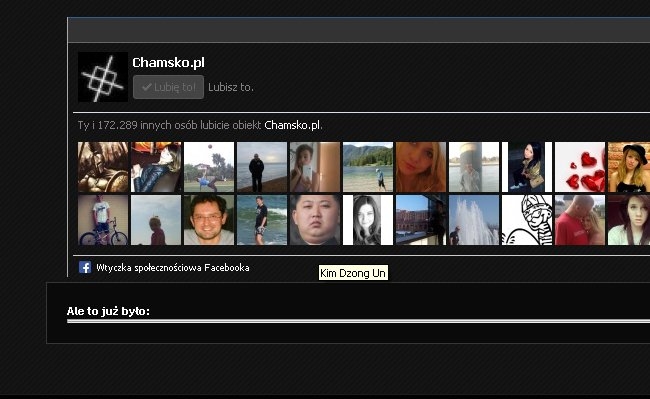Click the woman in black hat thumbnail
The width and height of the screenshot is (650, 399).
(x=629, y=167)
